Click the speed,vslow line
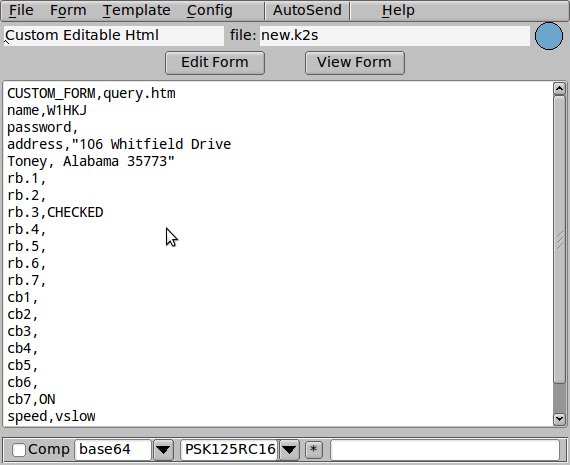 [51, 416]
